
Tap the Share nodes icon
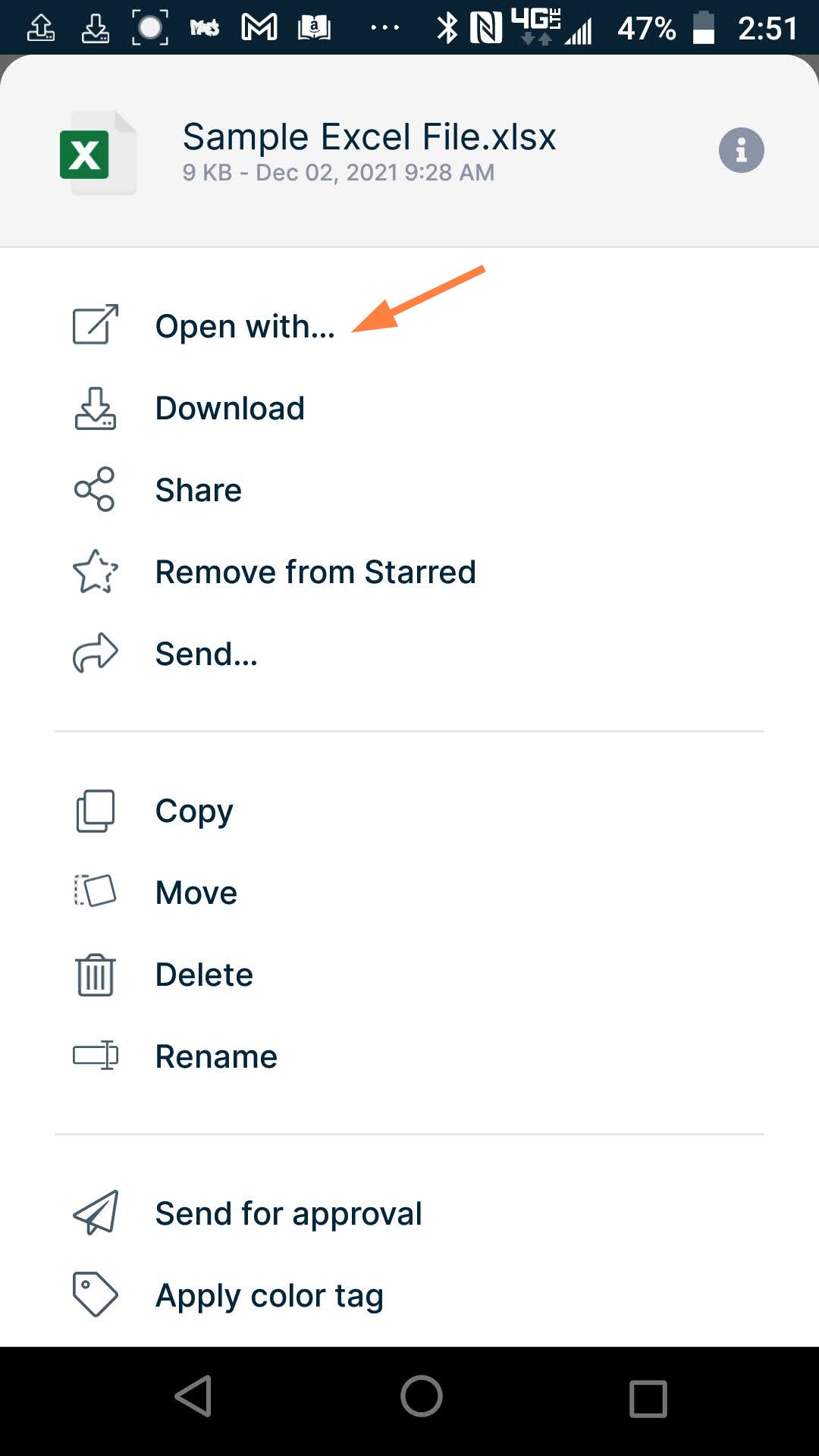95,489
